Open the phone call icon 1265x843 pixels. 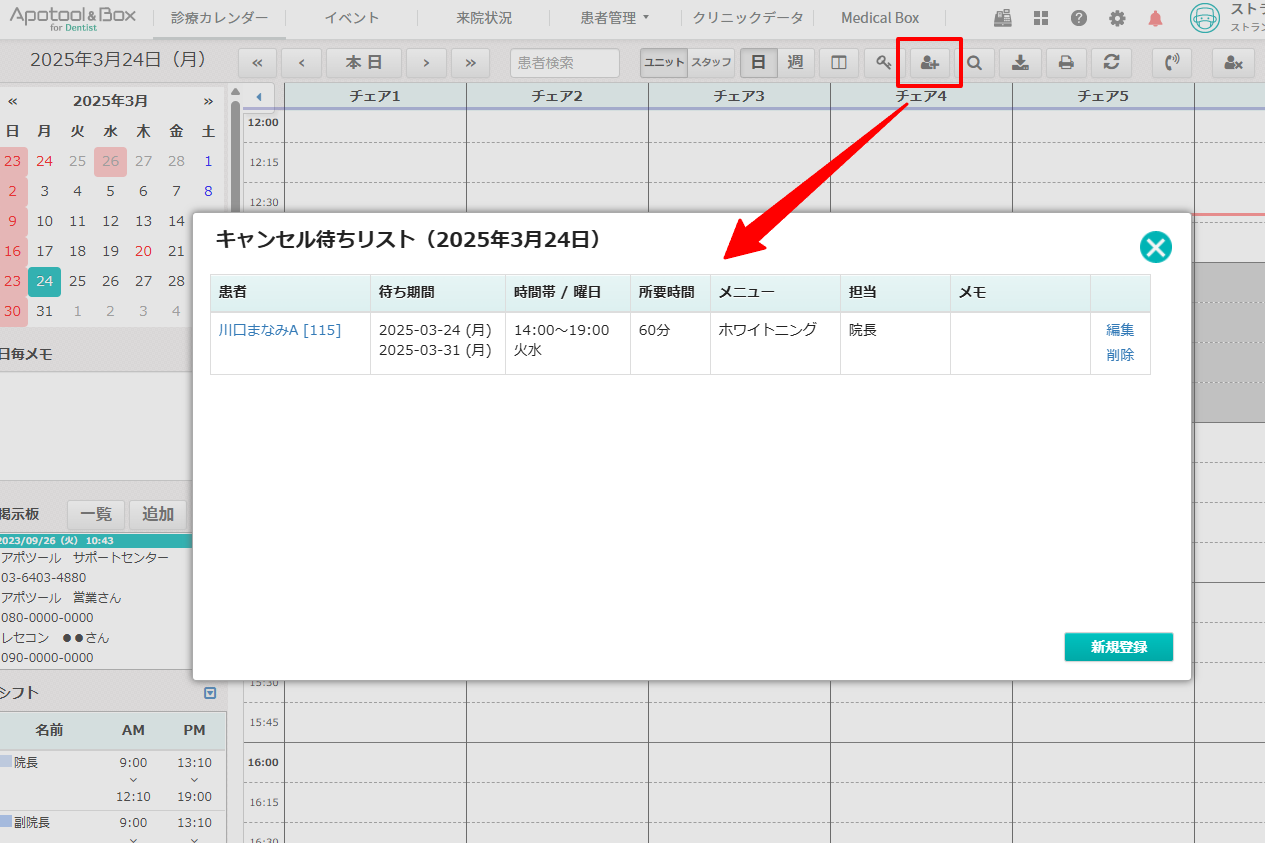(x=1172, y=63)
